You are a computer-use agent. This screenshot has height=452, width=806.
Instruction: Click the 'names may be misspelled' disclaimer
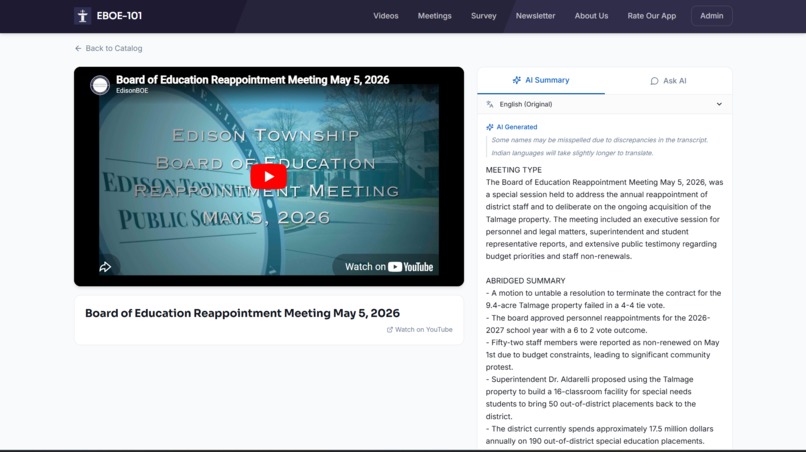pos(599,140)
